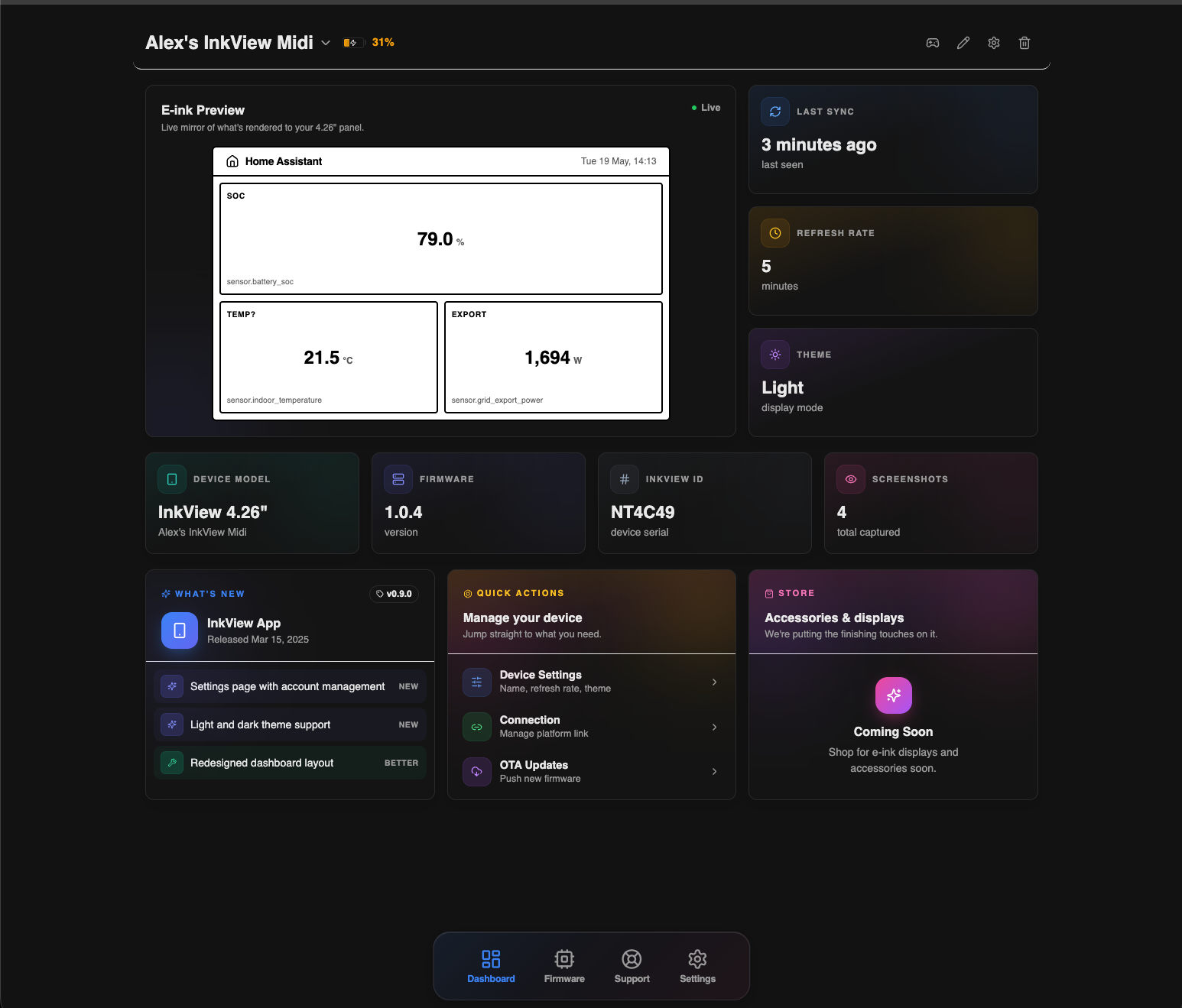This screenshot has height=1008, width=1182.
Task: Click the trash delete device icon
Action: pos(1025,43)
